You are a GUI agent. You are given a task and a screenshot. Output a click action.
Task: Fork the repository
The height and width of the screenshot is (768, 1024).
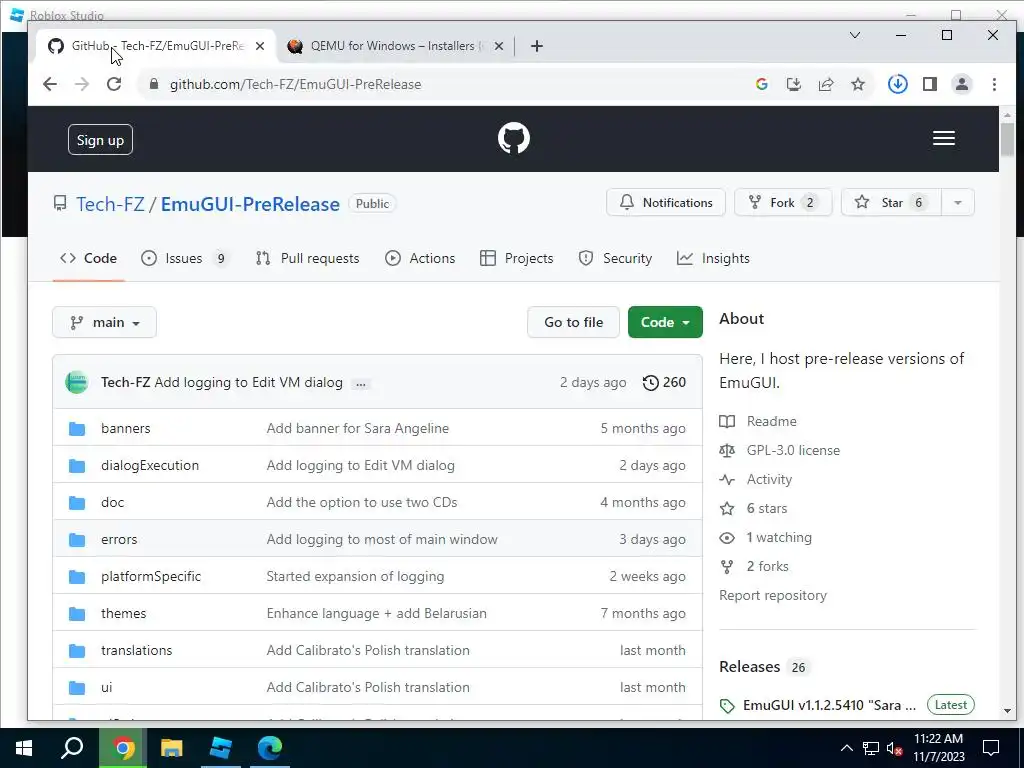[x=783, y=203]
